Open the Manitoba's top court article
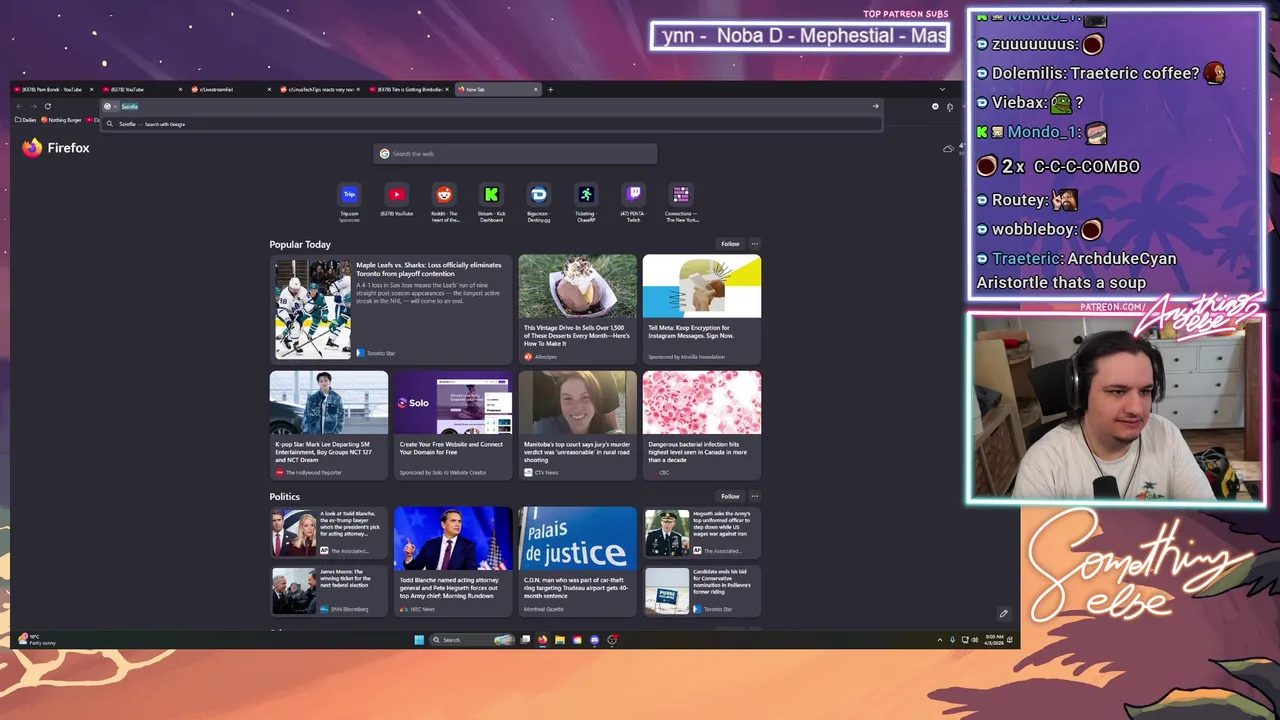This screenshot has width=1280, height=720. pos(577,426)
